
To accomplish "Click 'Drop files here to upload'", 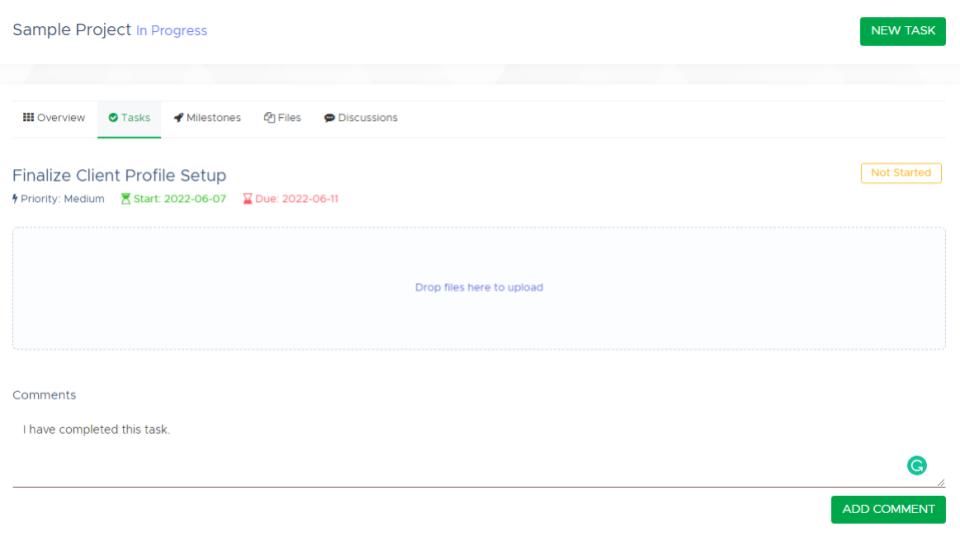I will 479,288.
